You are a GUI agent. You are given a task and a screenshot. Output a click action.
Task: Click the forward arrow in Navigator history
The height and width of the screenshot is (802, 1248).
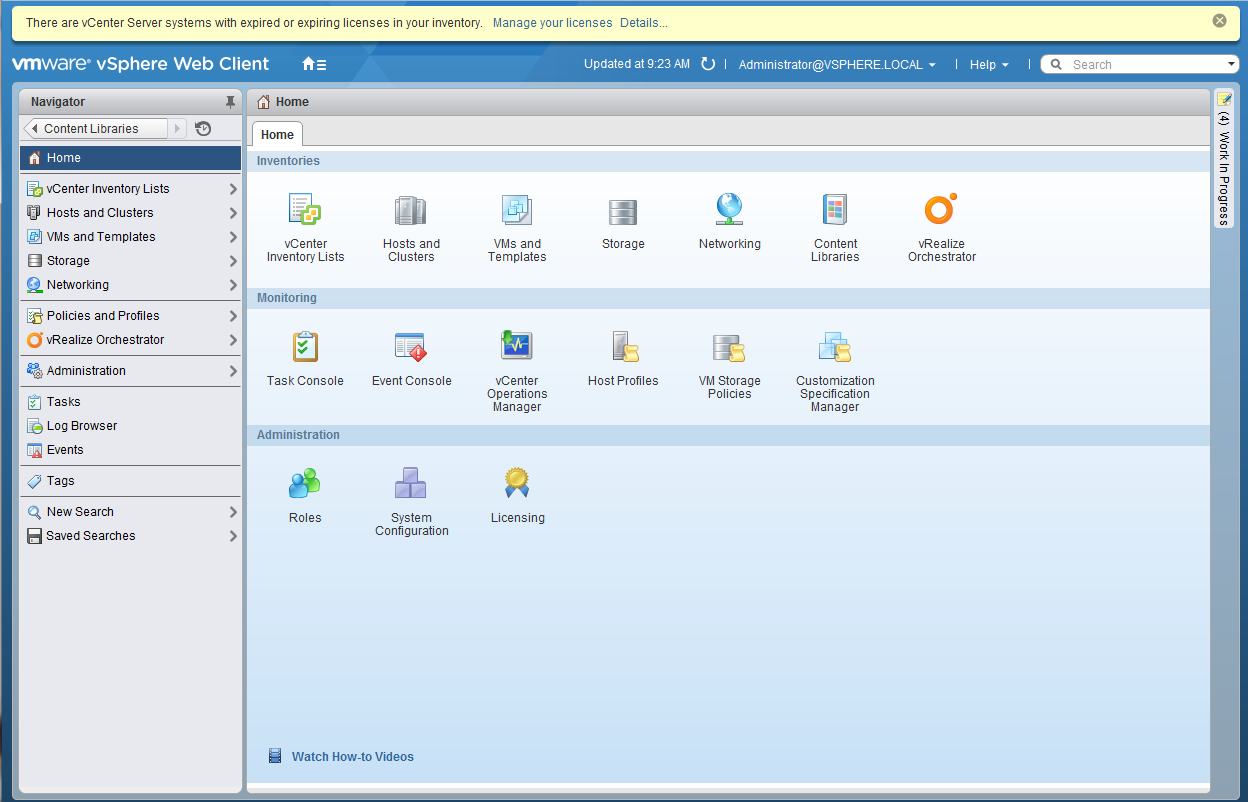[178, 128]
